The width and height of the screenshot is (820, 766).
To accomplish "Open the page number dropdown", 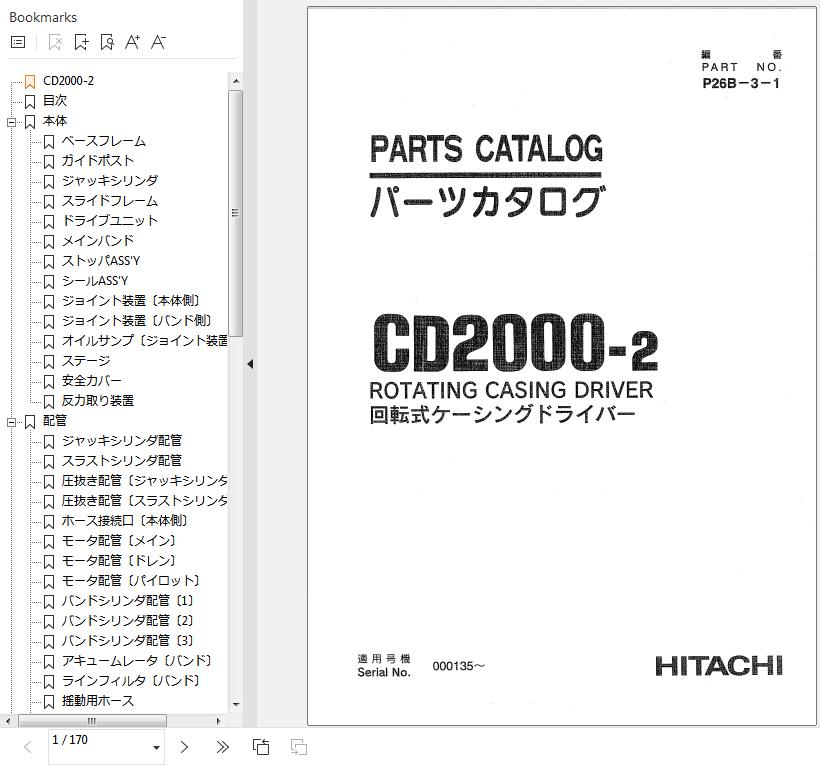I will pos(156,748).
